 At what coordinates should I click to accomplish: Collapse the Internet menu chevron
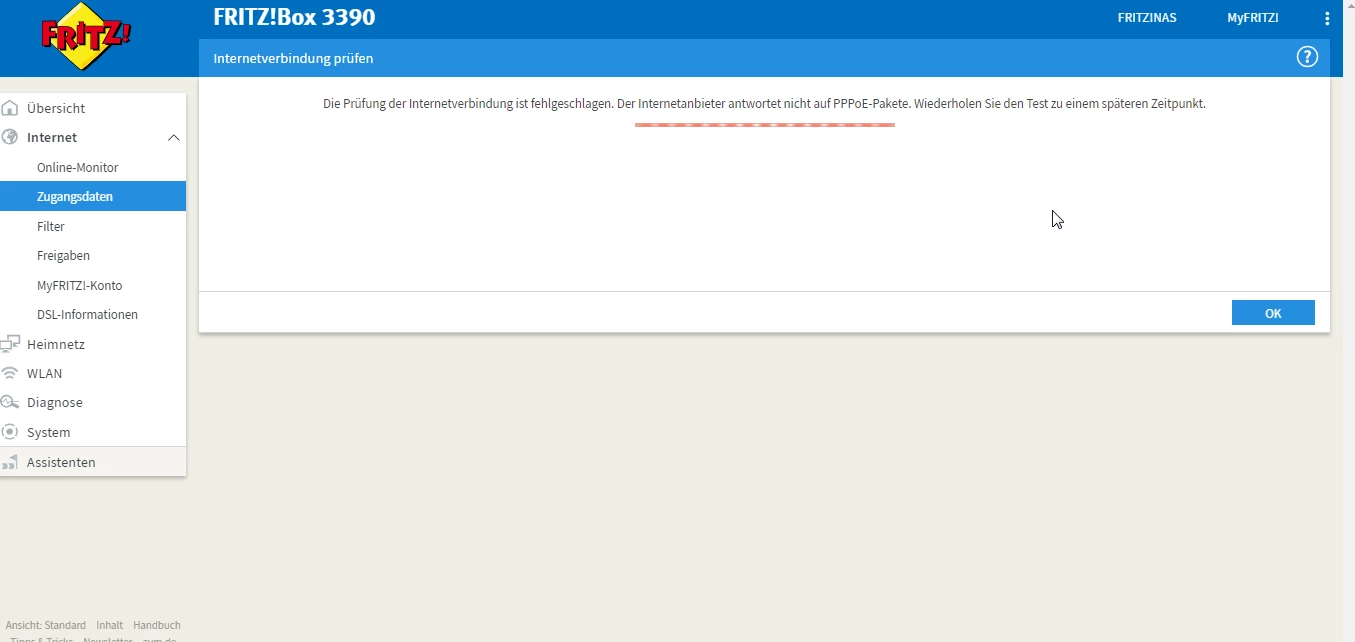click(x=173, y=137)
